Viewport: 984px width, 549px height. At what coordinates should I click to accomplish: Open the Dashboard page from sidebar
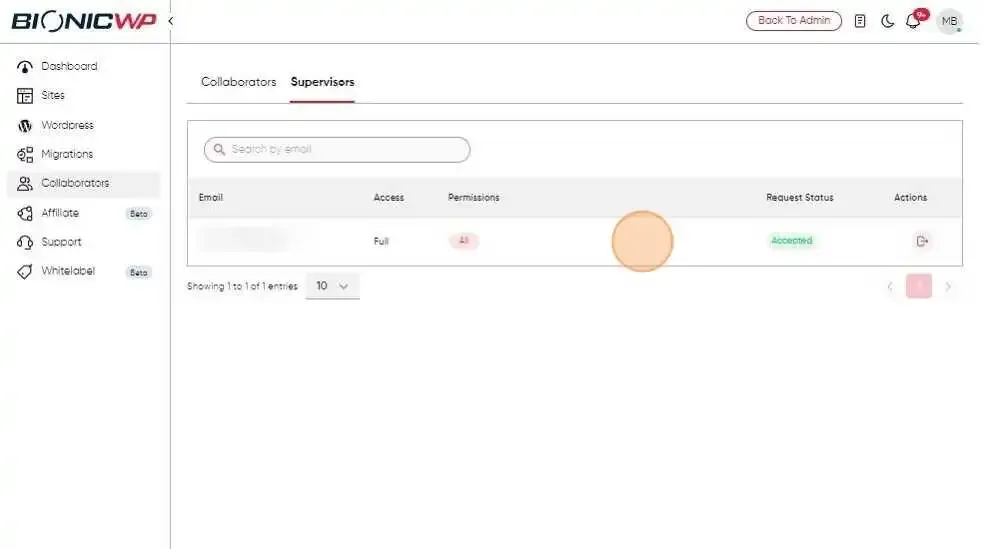click(x=69, y=66)
